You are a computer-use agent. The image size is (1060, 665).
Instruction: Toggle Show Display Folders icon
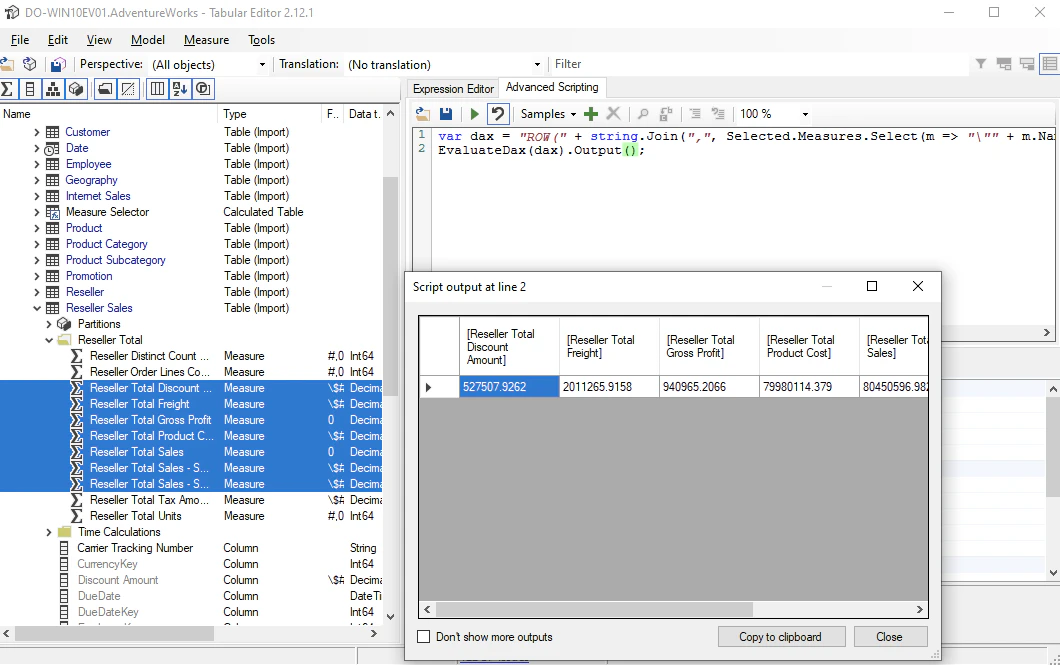pos(105,89)
